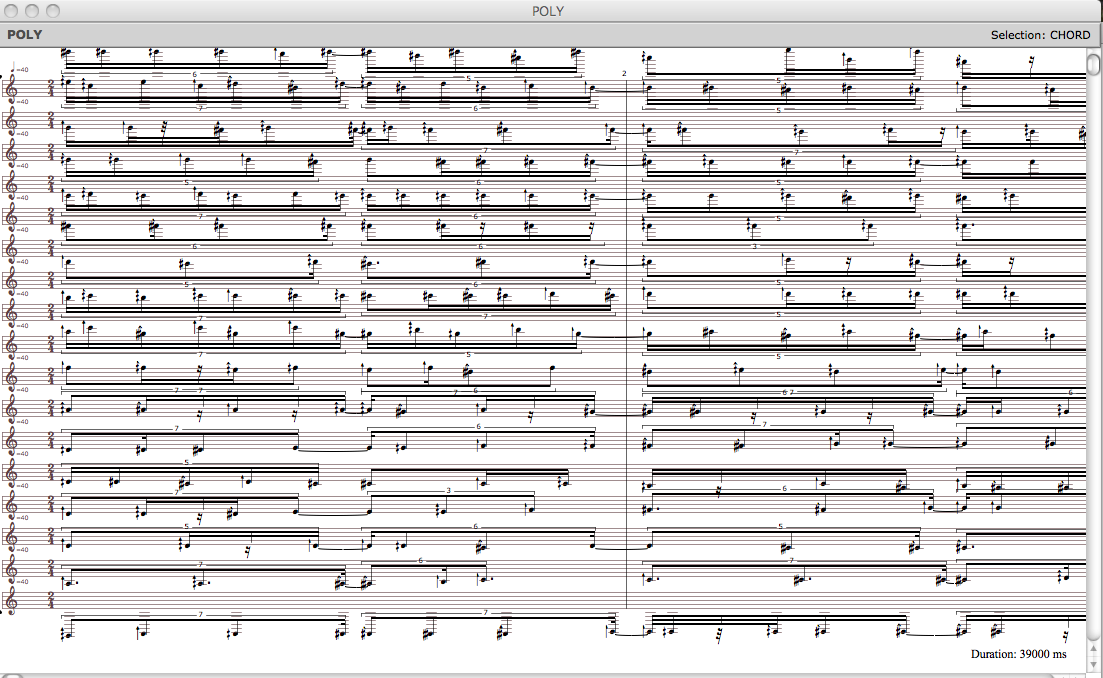
Task: Select the final chord of the bottom staff's second measure
Action: point(612,630)
